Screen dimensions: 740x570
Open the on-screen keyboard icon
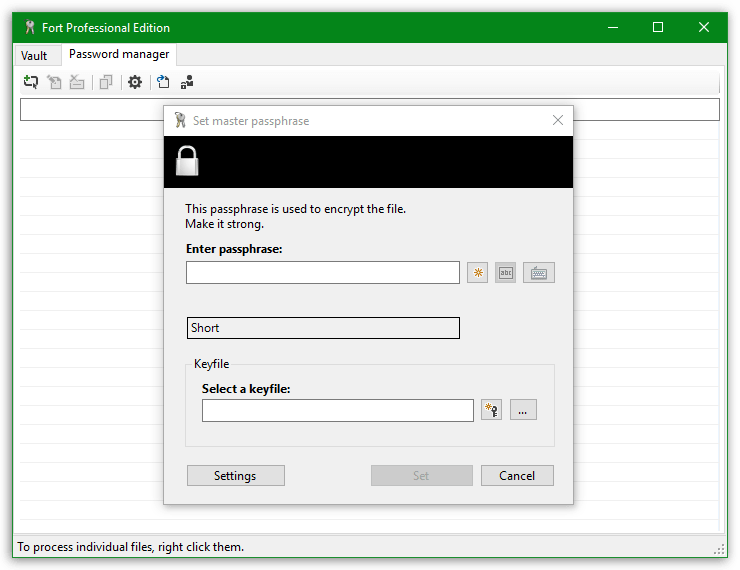coord(538,273)
